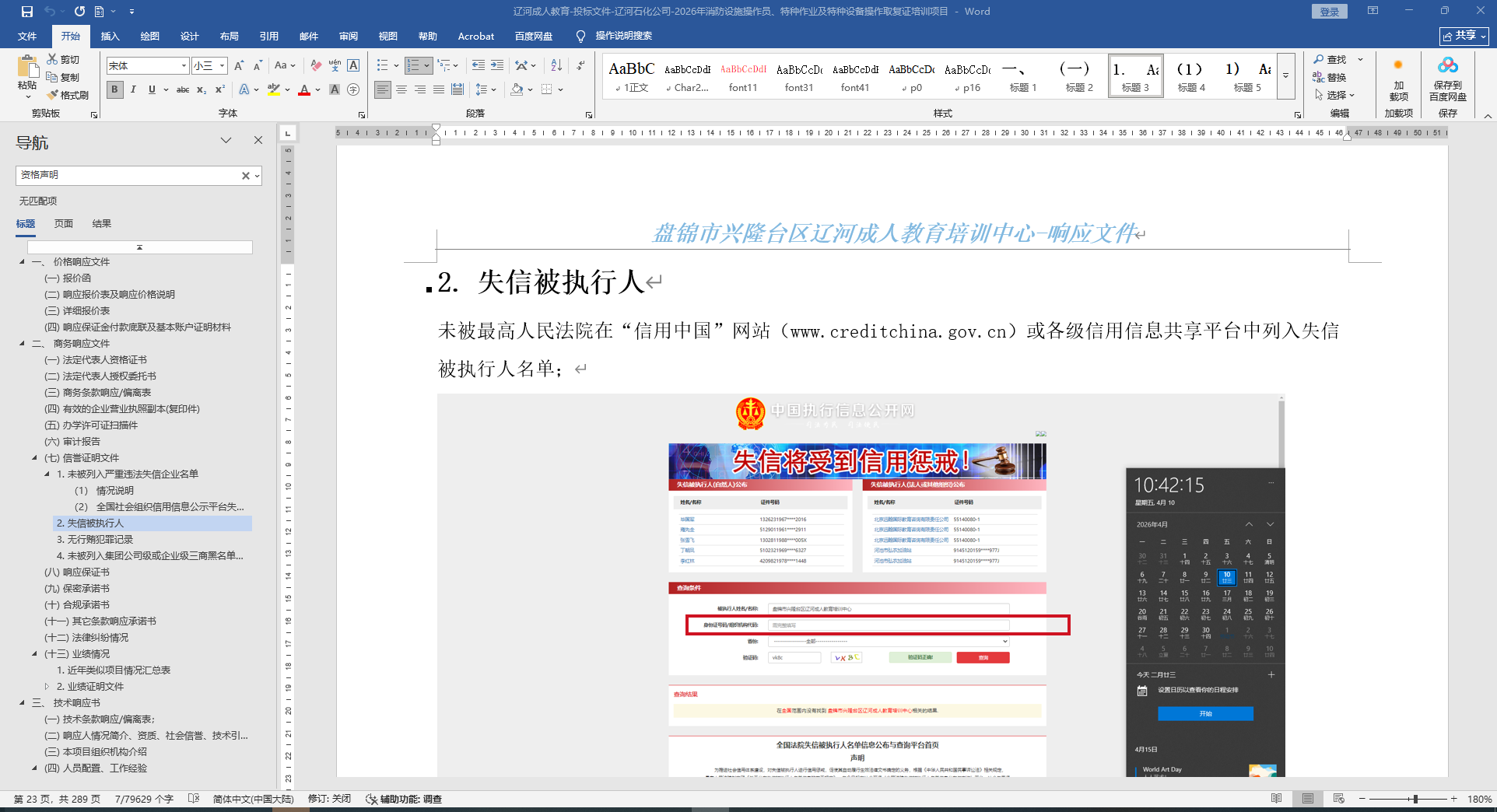This screenshot has width=1497, height=812.
Task: Click the navigation search input field
Action: click(x=128, y=176)
